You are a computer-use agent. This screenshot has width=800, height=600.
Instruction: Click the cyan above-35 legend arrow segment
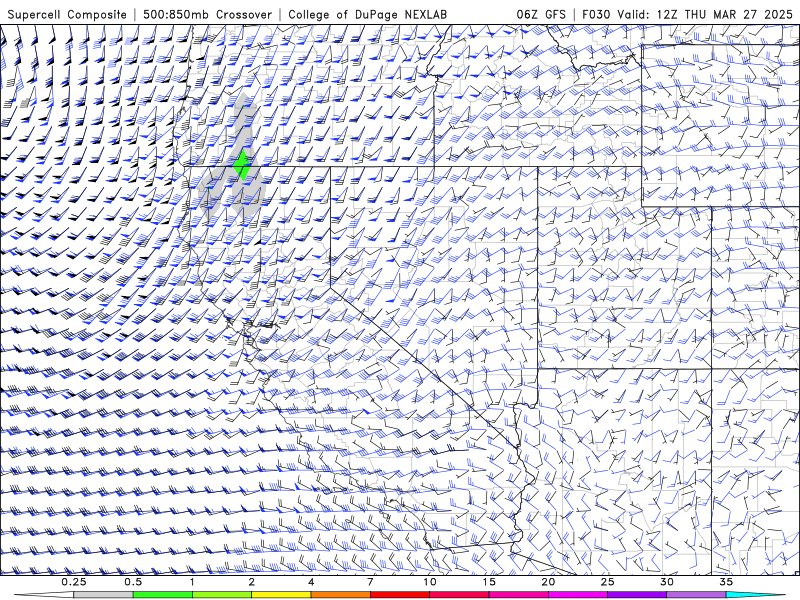(756, 595)
